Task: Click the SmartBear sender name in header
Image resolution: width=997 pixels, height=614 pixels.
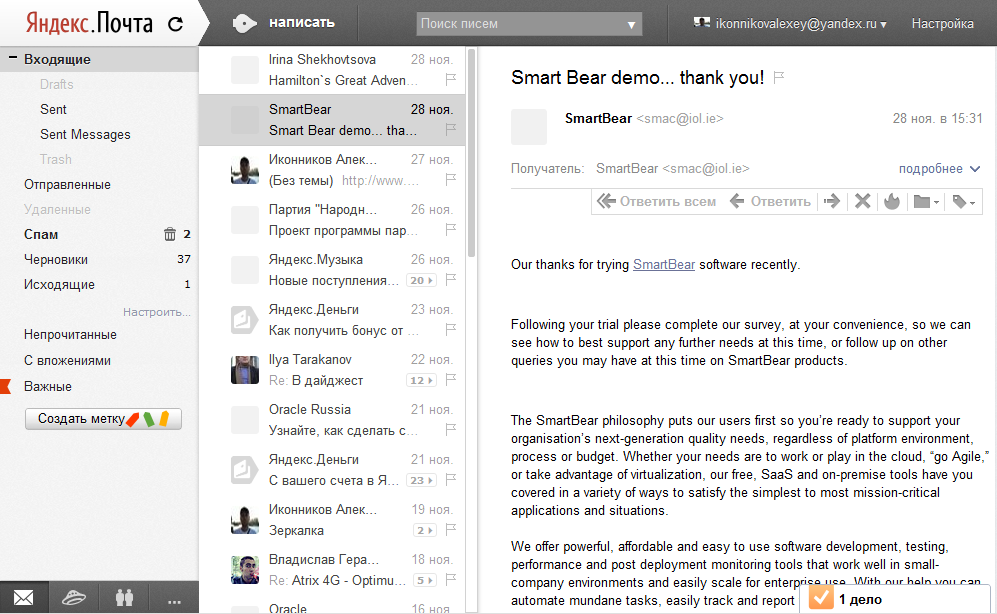Action: (598, 118)
